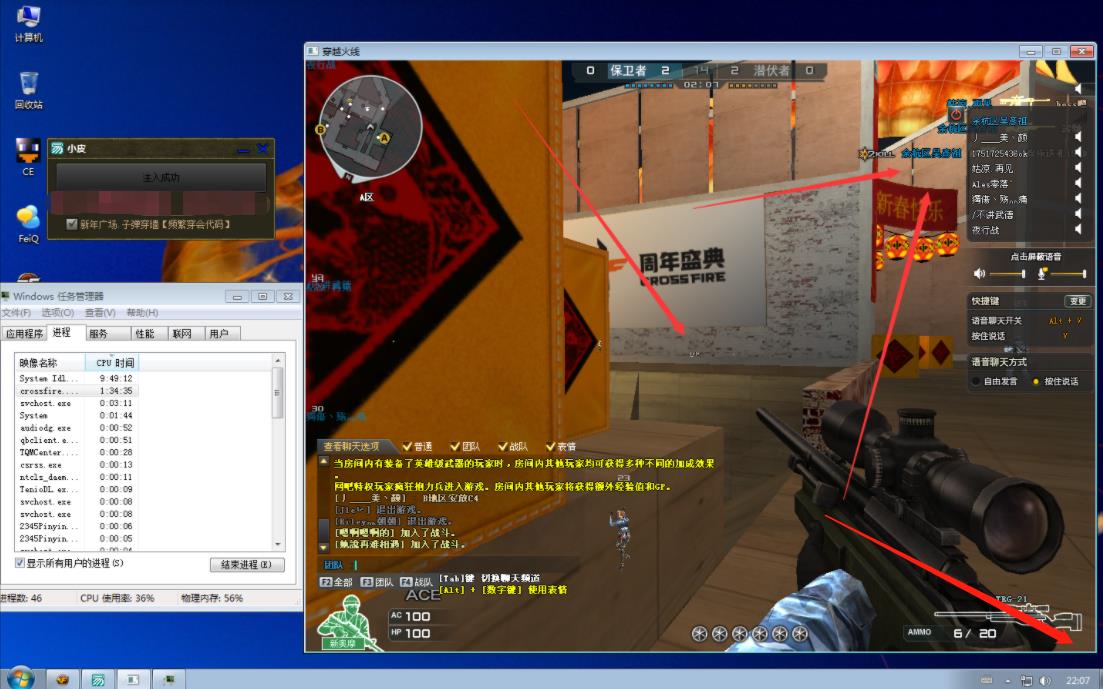Mute voice of player 姑凉 再见
The width and height of the screenshot is (1103, 689).
click(1078, 167)
